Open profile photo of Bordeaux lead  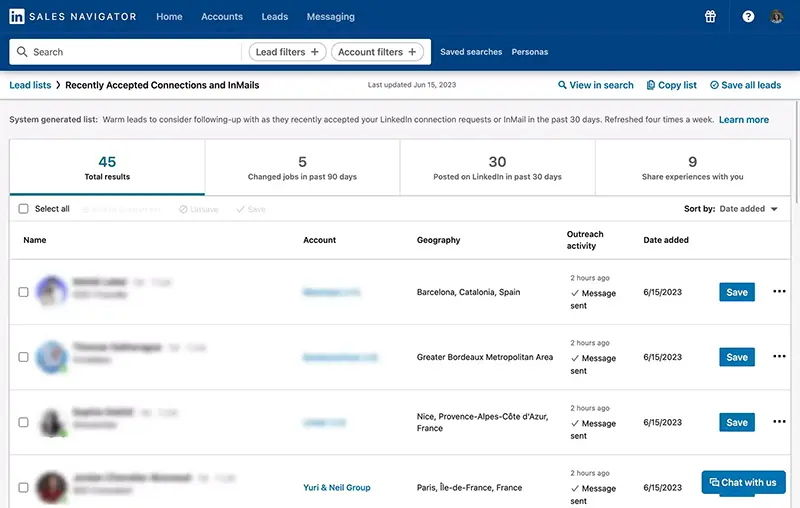pyautogui.click(x=52, y=356)
